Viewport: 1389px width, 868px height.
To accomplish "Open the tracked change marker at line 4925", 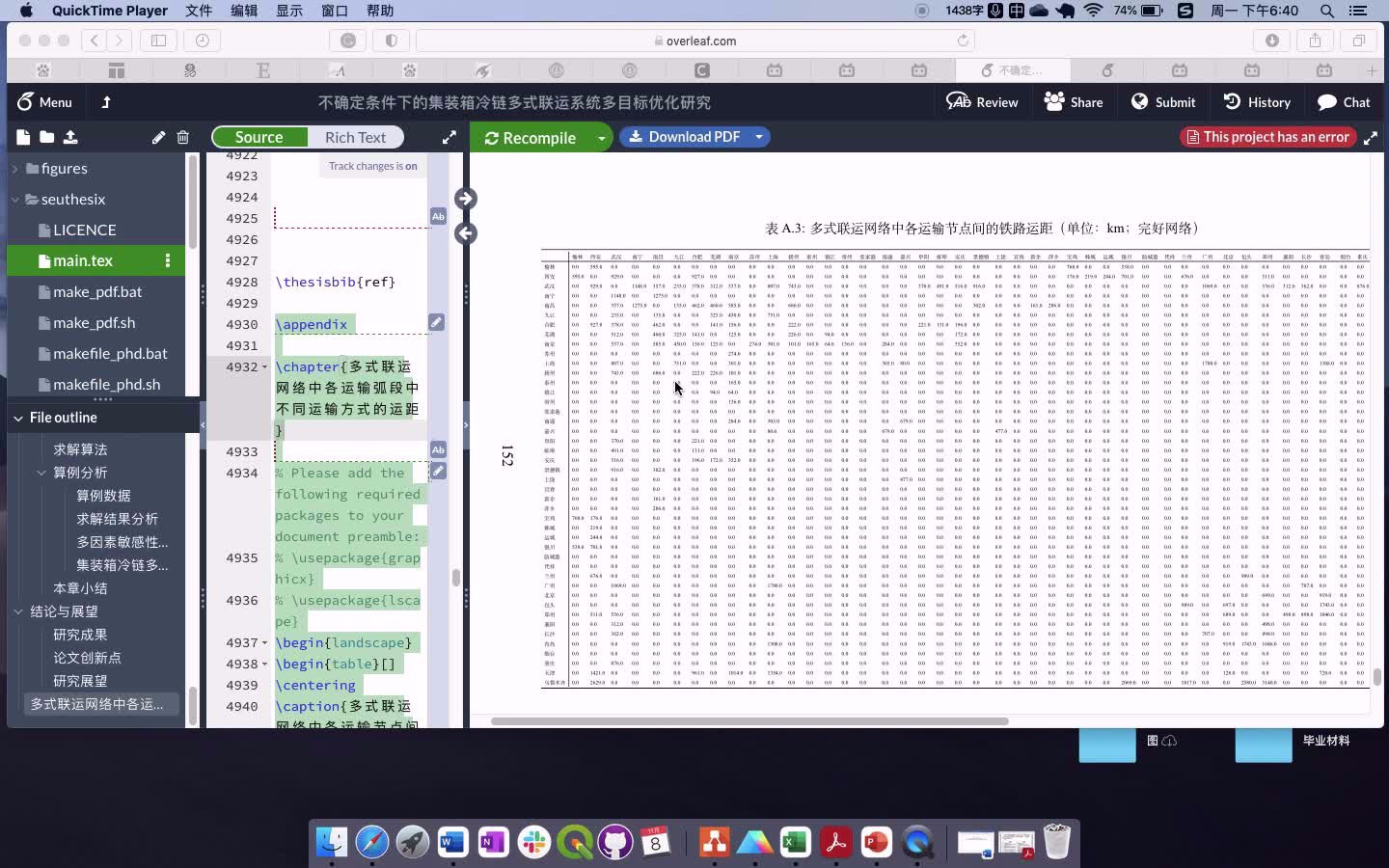I will [x=438, y=217].
